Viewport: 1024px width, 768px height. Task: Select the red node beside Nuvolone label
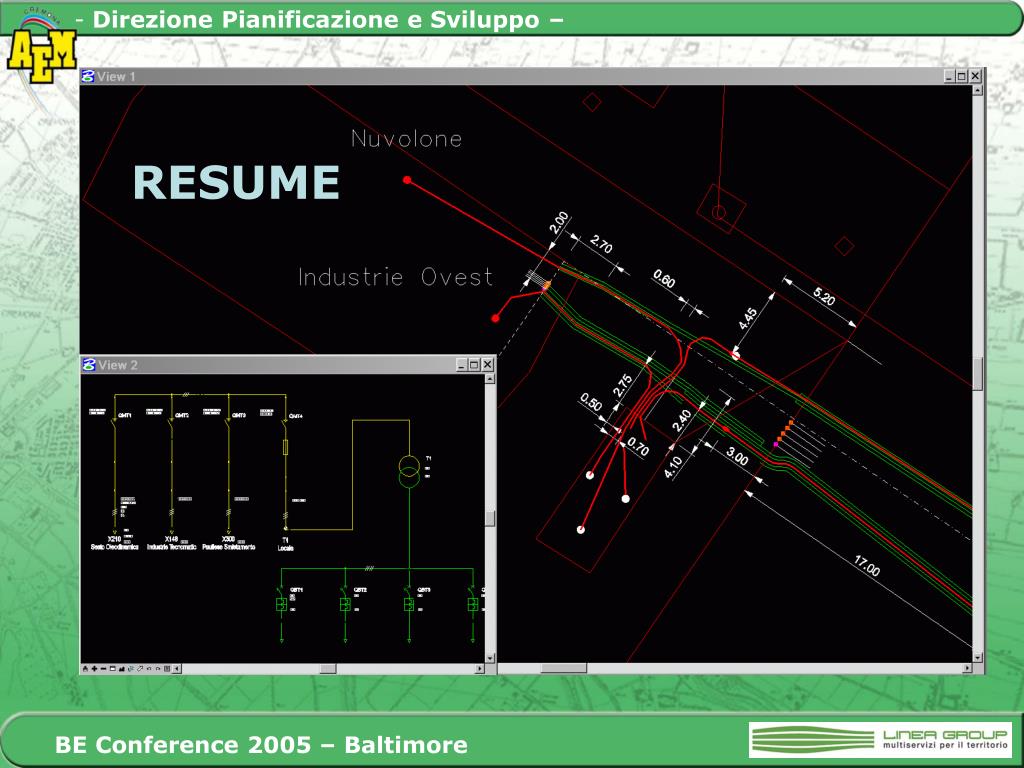point(407,180)
